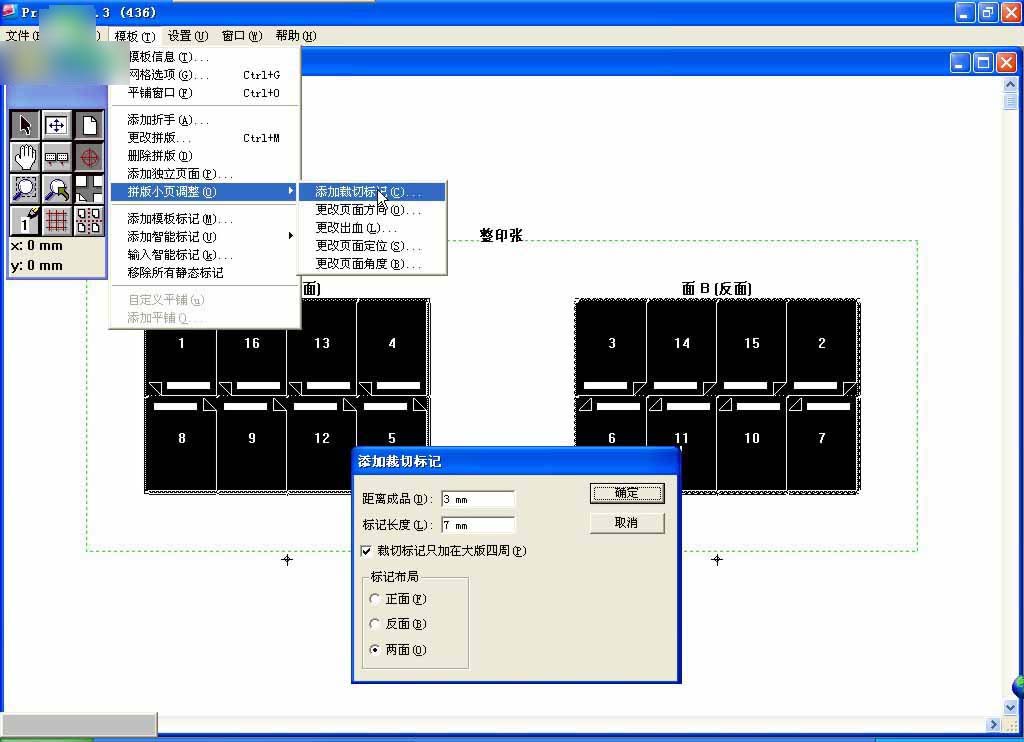Screen dimensions: 1024x742
Task: Click the 标记长度(L) input field
Action: click(478, 524)
